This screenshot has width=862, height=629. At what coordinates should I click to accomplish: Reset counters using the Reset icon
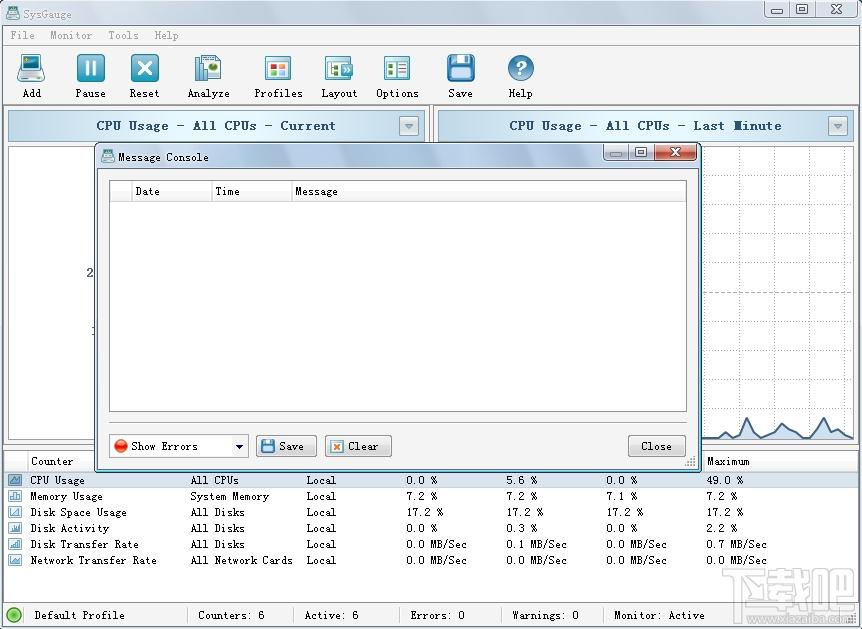coord(145,69)
